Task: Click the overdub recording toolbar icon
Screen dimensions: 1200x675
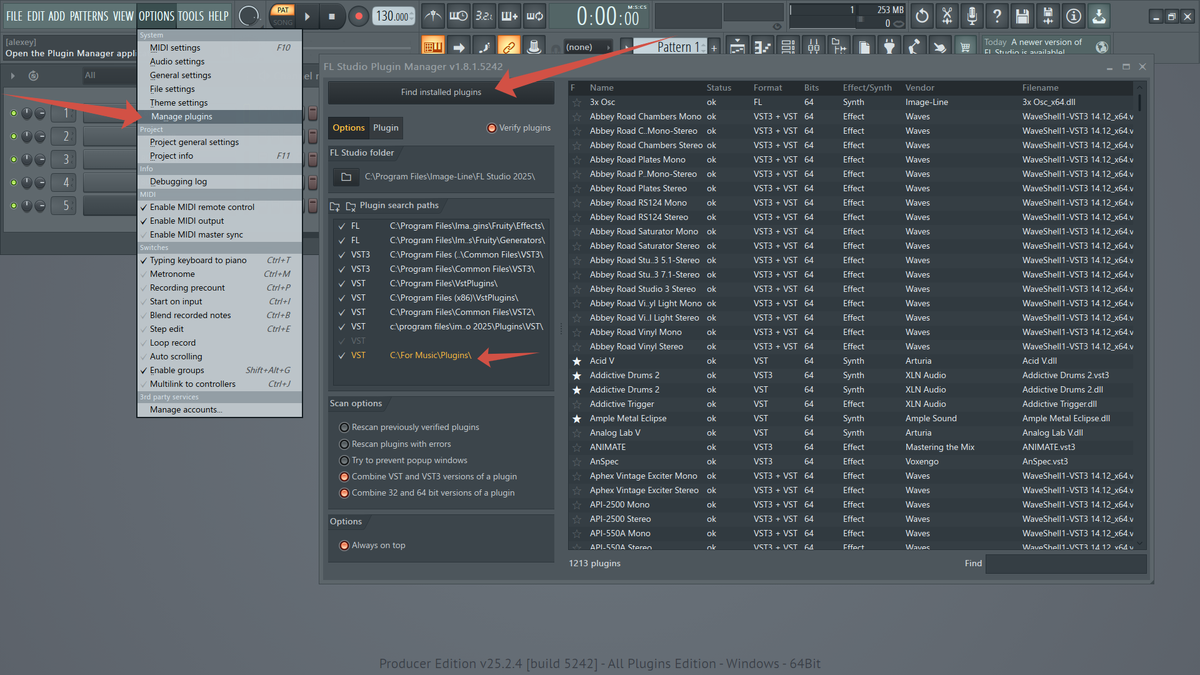Action: pyautogui.click(x=509, y=16)
